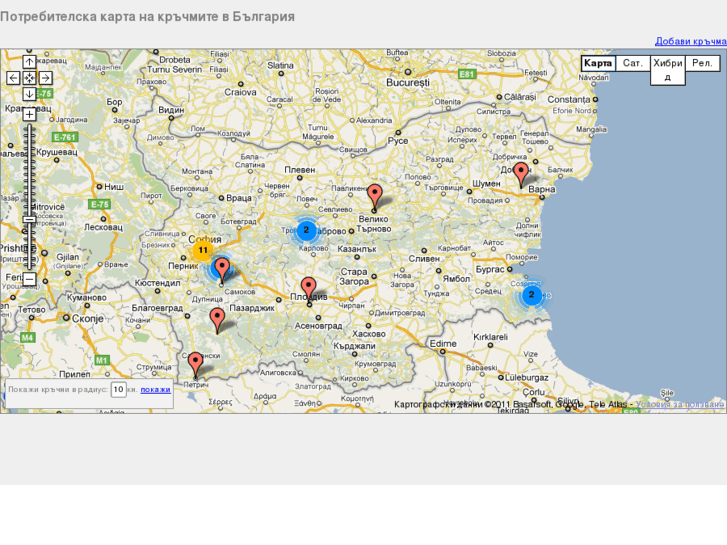Select the red marker at Пловдив
Image resolution: width=727 pixels, height=545 pixels.
308,290
